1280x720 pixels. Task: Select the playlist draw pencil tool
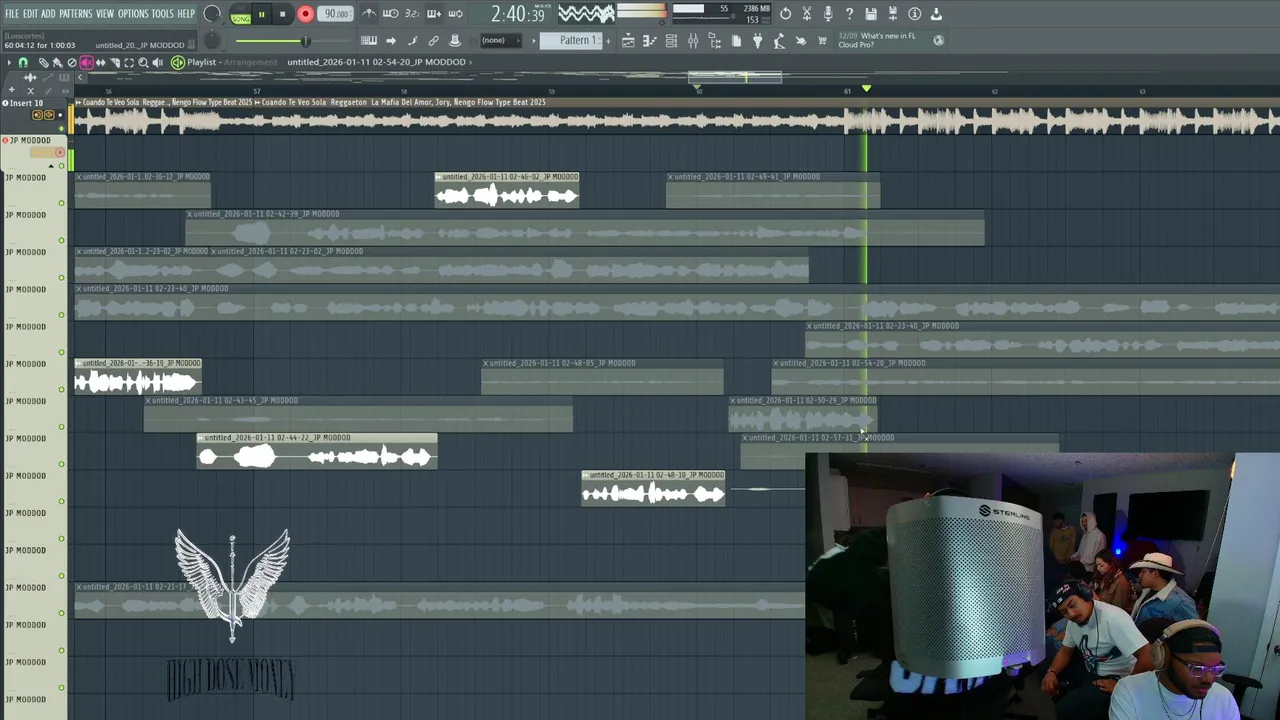(43, 62)
